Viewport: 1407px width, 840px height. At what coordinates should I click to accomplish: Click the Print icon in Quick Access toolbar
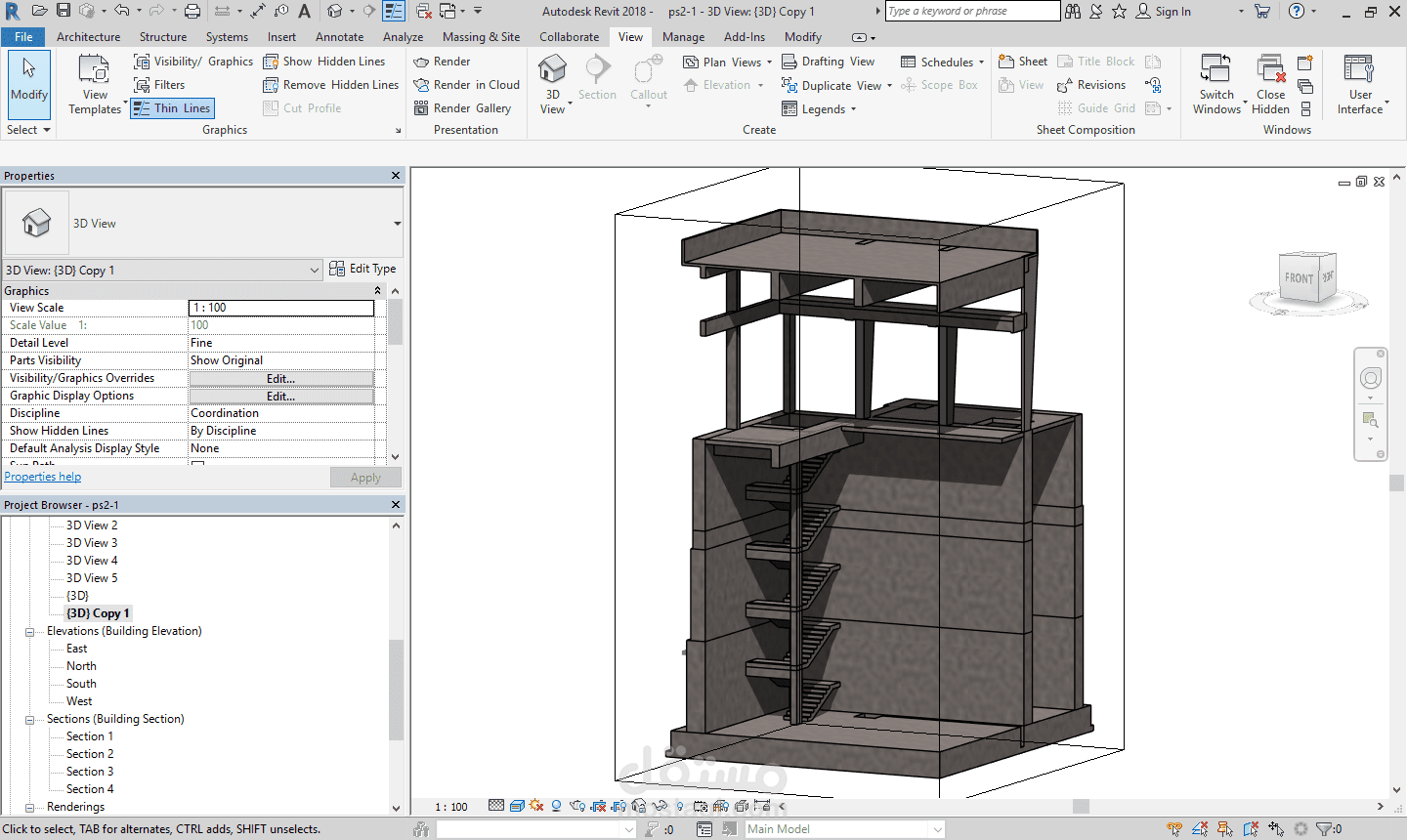(x=192, y=11)
